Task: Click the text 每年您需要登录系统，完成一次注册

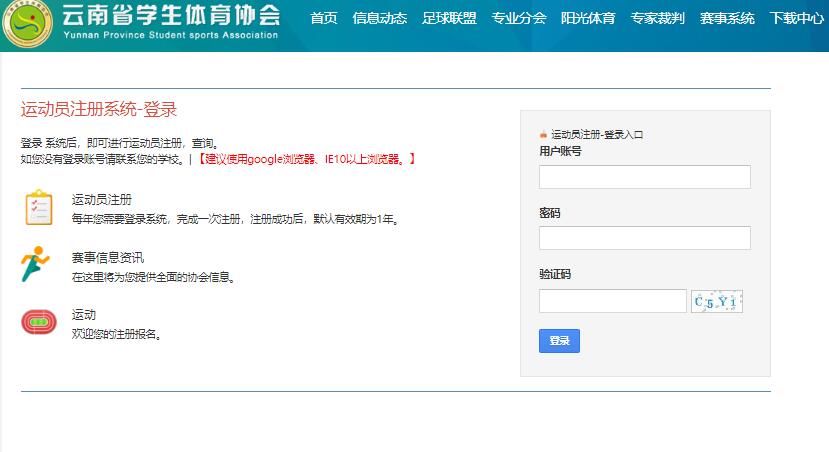Action: [x=156, y=219]
